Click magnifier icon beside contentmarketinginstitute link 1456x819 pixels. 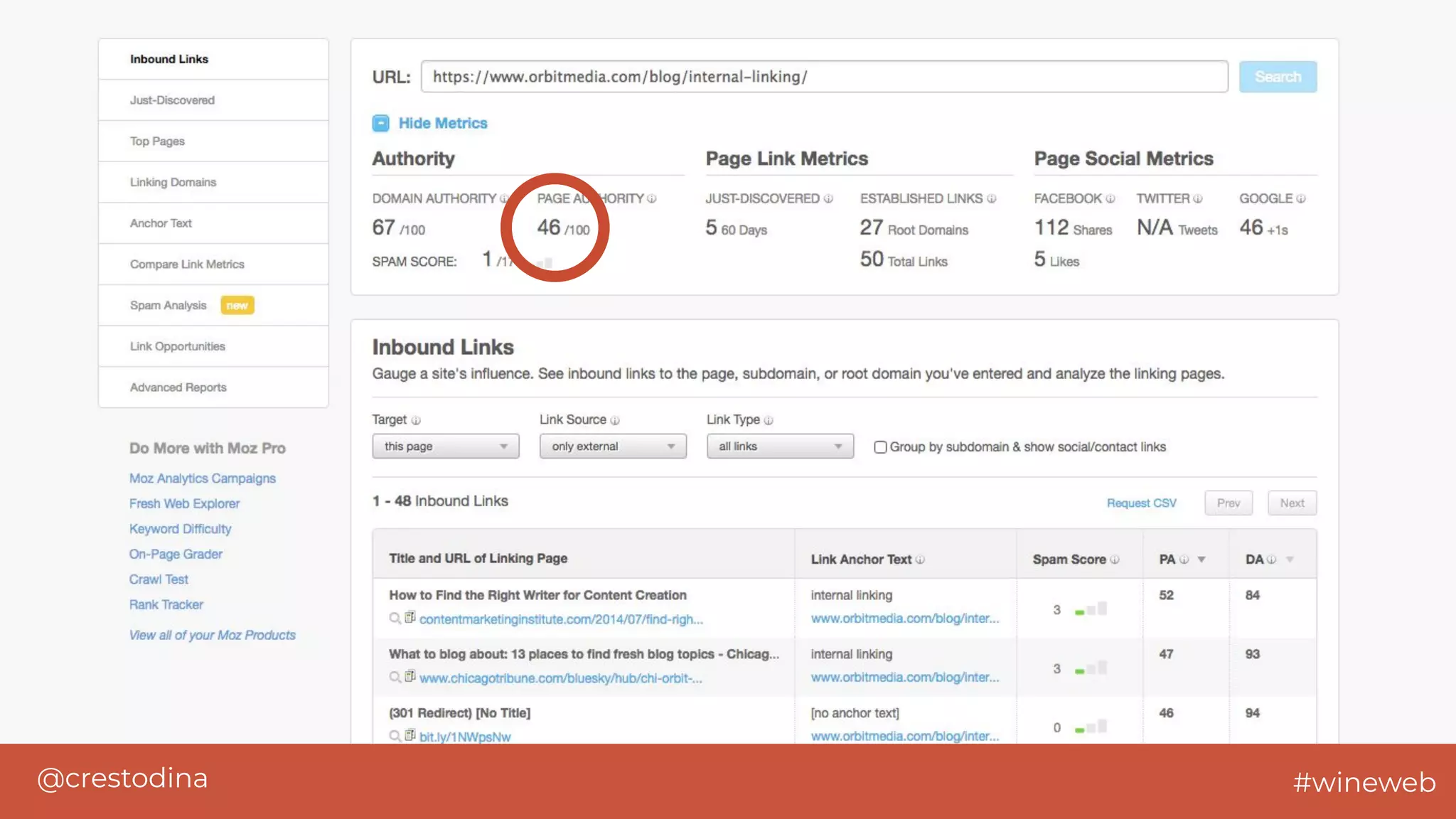pos(395,619)
